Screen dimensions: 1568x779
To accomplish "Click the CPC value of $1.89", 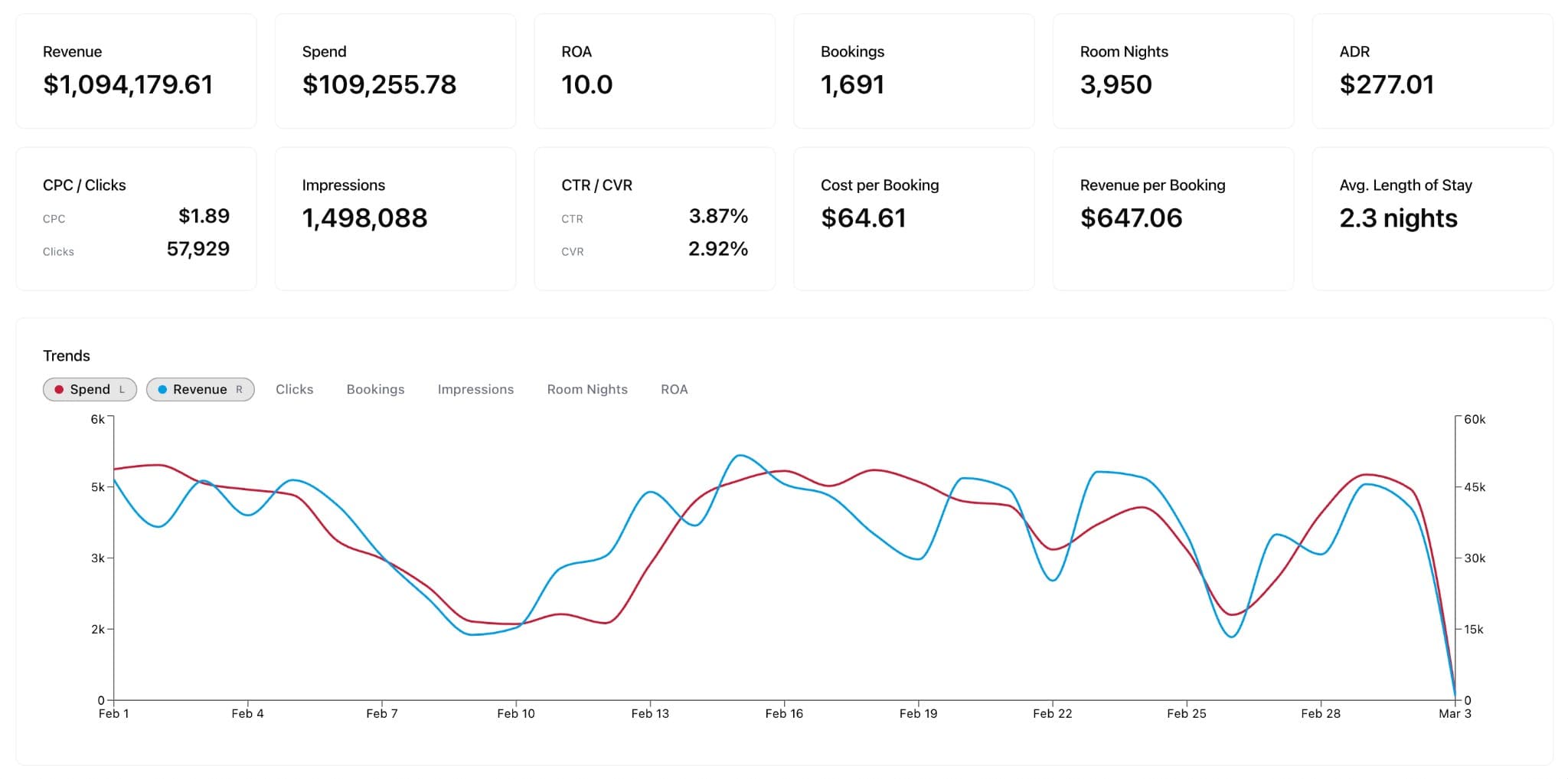I will pyautogui.click(x=204, y=217).
